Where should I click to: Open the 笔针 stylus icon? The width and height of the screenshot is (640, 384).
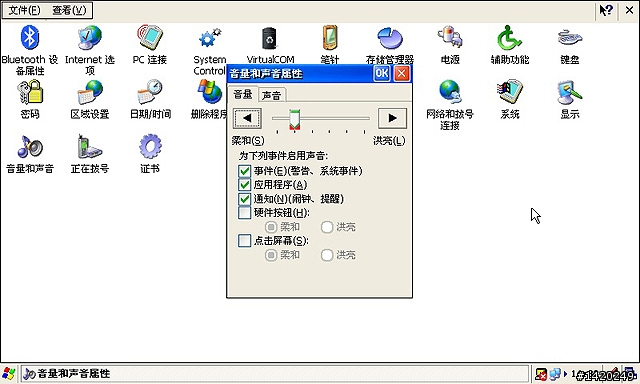pos(330,38)
